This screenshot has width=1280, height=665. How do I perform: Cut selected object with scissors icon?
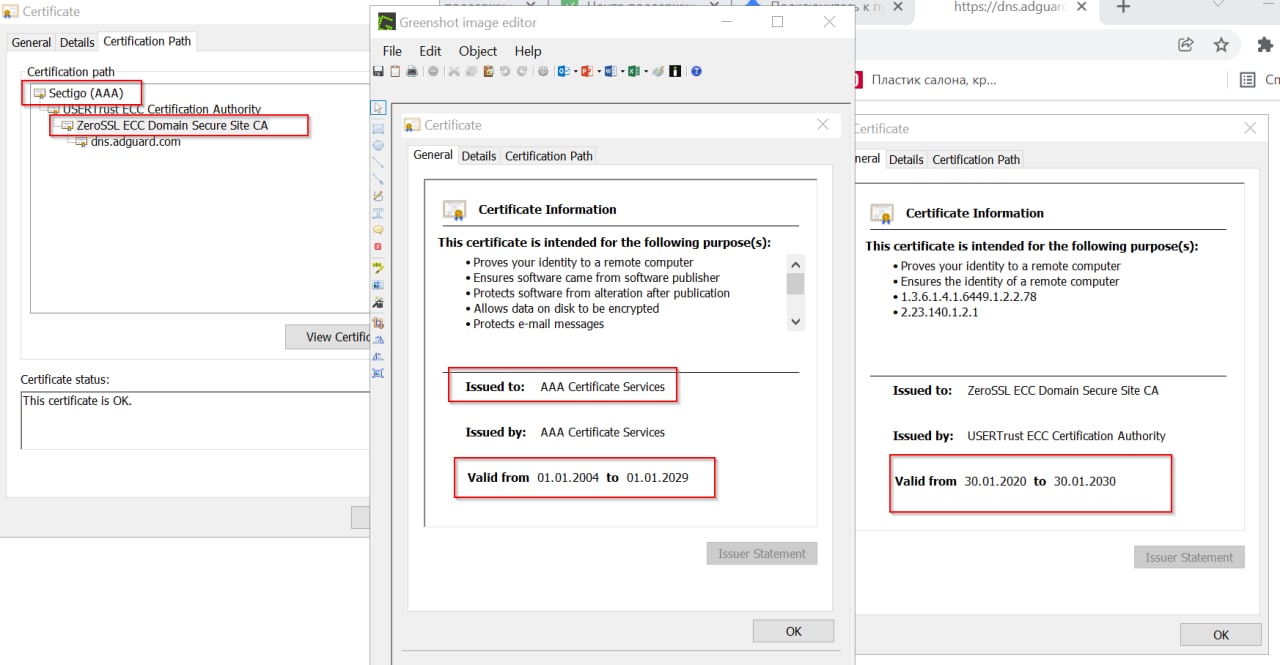pyautogui.click(x=454, y=71)
